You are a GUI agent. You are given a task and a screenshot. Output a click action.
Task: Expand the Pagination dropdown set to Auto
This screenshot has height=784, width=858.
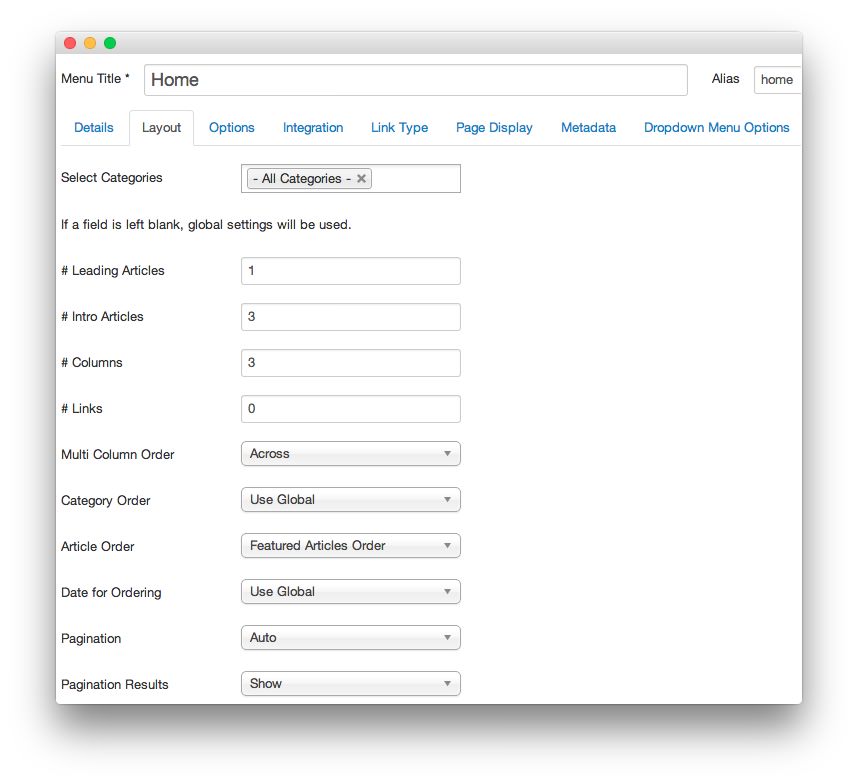(x=351, y=637)
